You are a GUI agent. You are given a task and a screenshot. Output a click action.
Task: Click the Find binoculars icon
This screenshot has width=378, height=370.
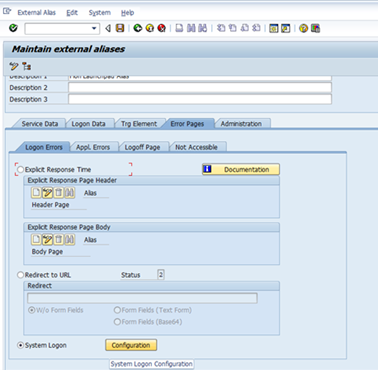191,28
